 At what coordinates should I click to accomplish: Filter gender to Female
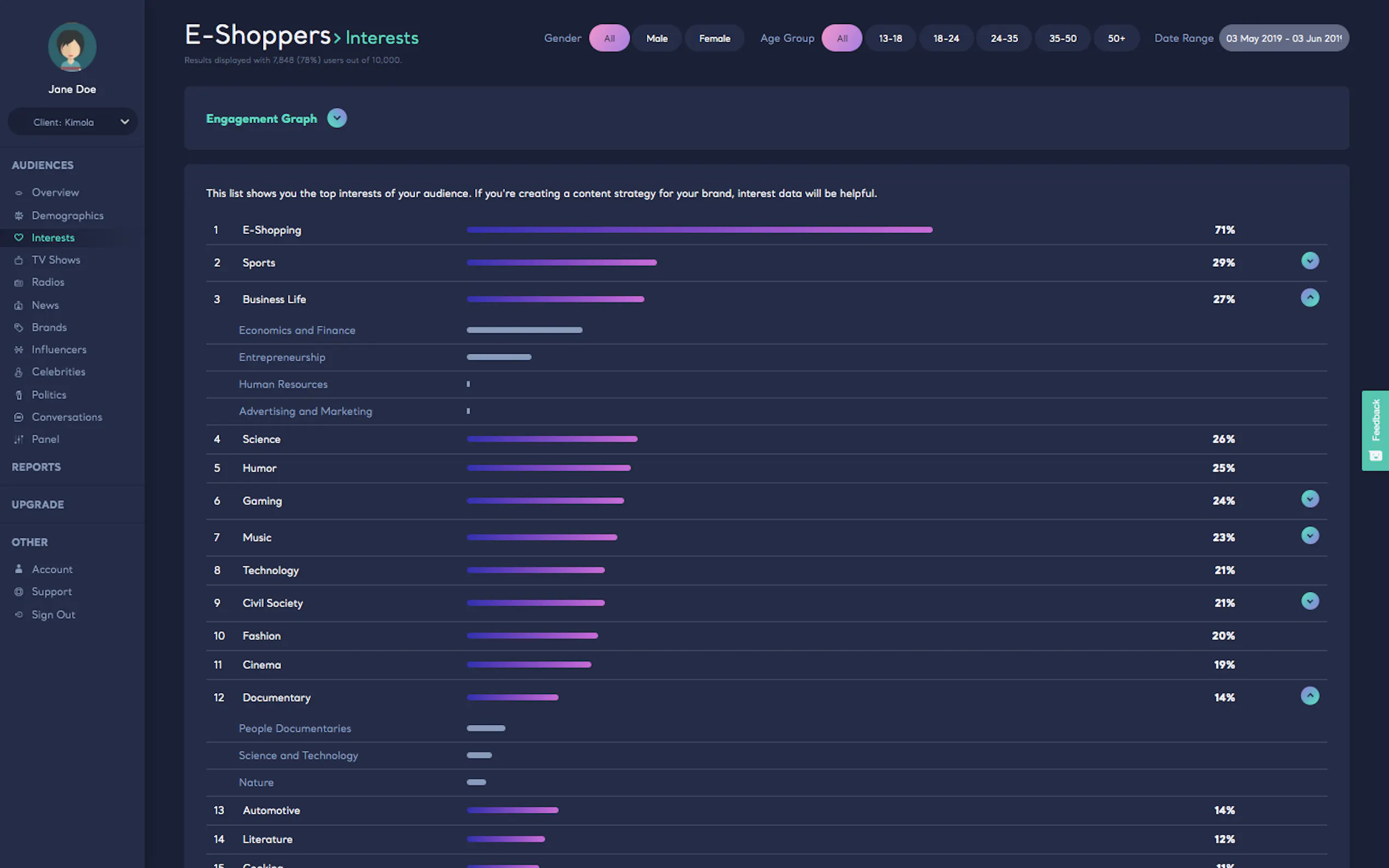(714, 38)
